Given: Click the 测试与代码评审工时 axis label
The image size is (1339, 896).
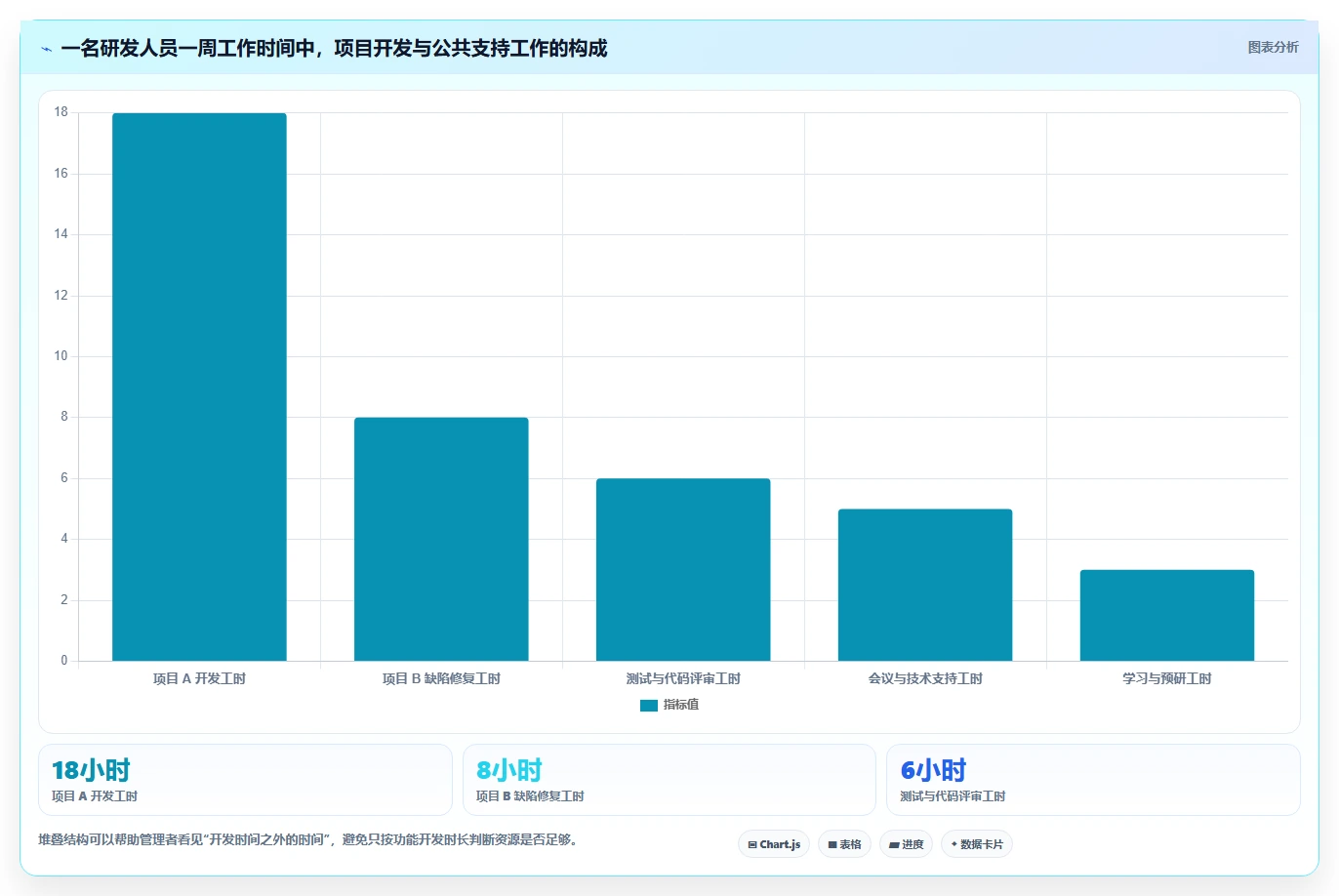Looking at the screenshot, I should [x=683, y=678].
